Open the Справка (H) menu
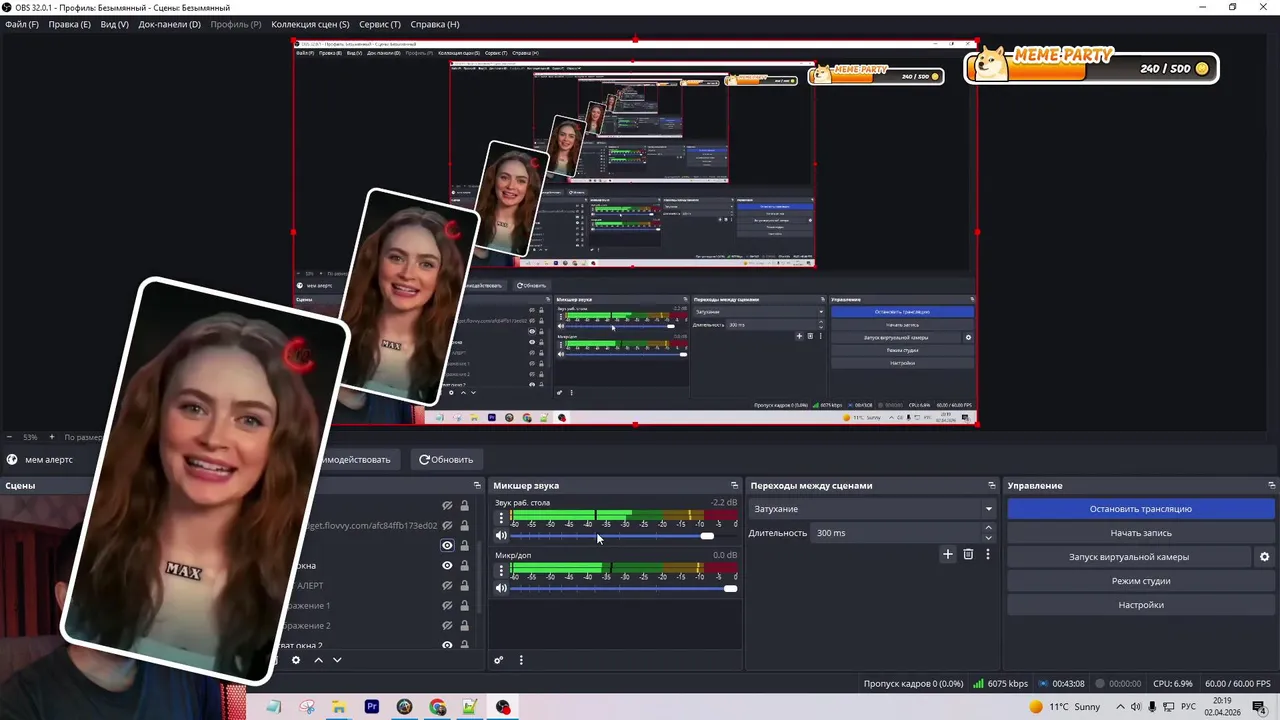This screenshot has height=720, width=1280. tap(435, 24)
